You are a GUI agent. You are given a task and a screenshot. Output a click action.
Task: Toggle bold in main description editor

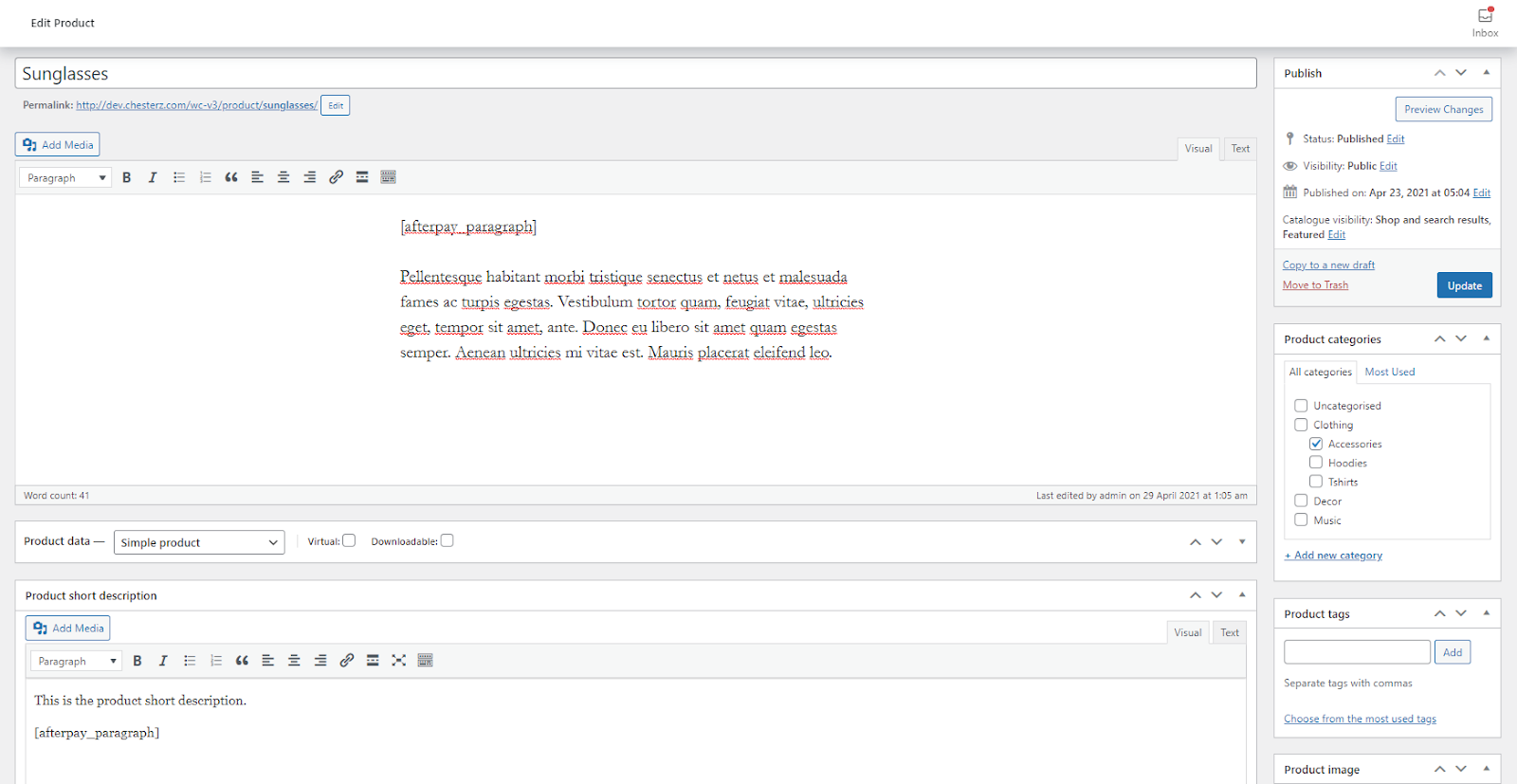pyautogui.click(x=127, y=177)
